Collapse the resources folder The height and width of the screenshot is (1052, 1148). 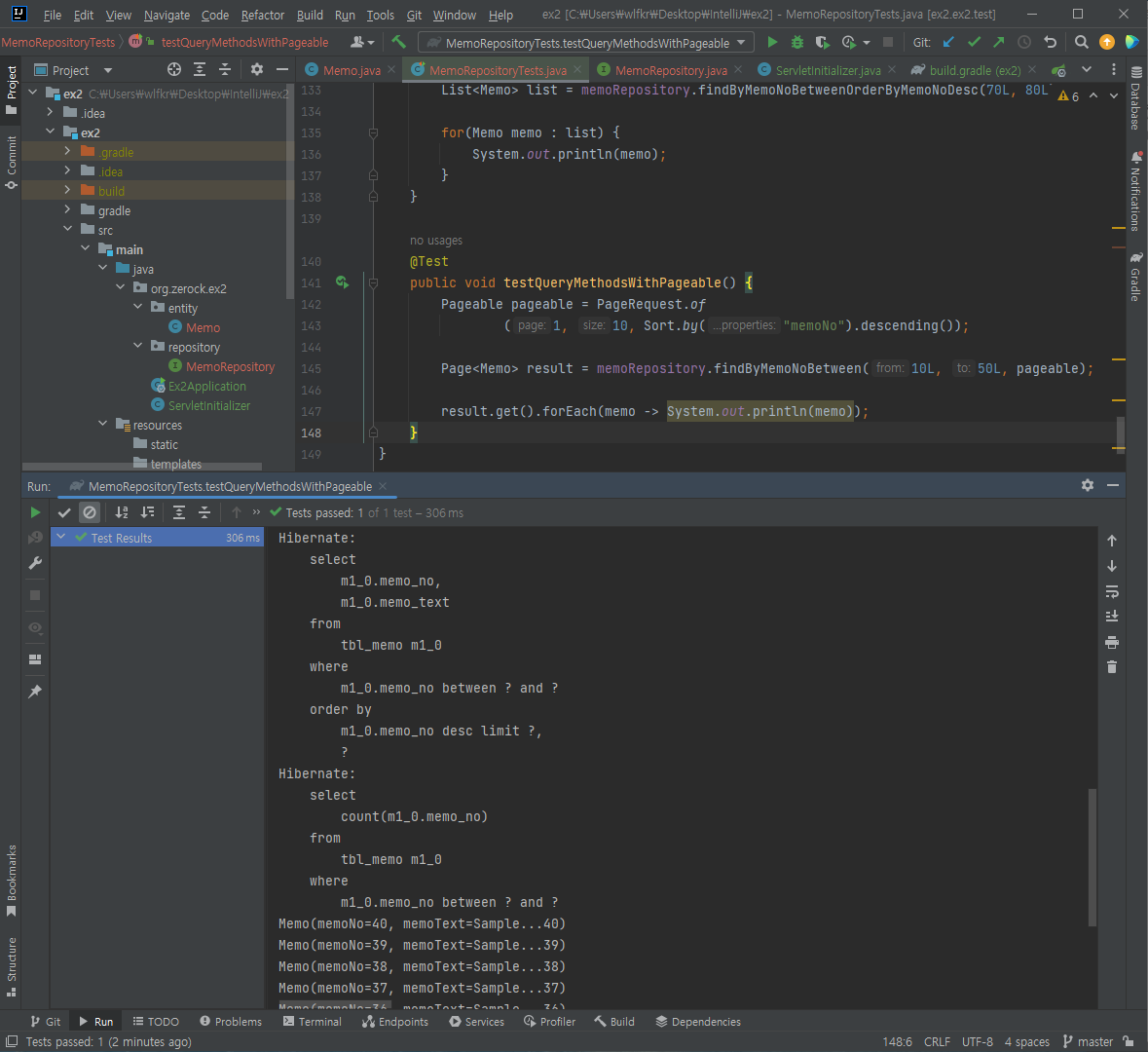click(102, 424)
